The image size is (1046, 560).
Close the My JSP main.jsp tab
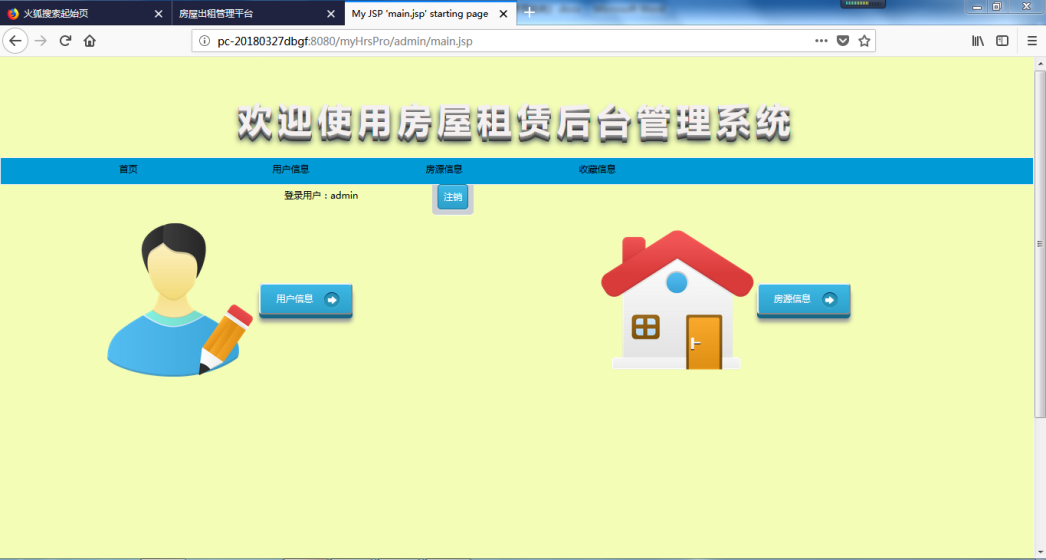pyautogui.click(x=504, y=13)
